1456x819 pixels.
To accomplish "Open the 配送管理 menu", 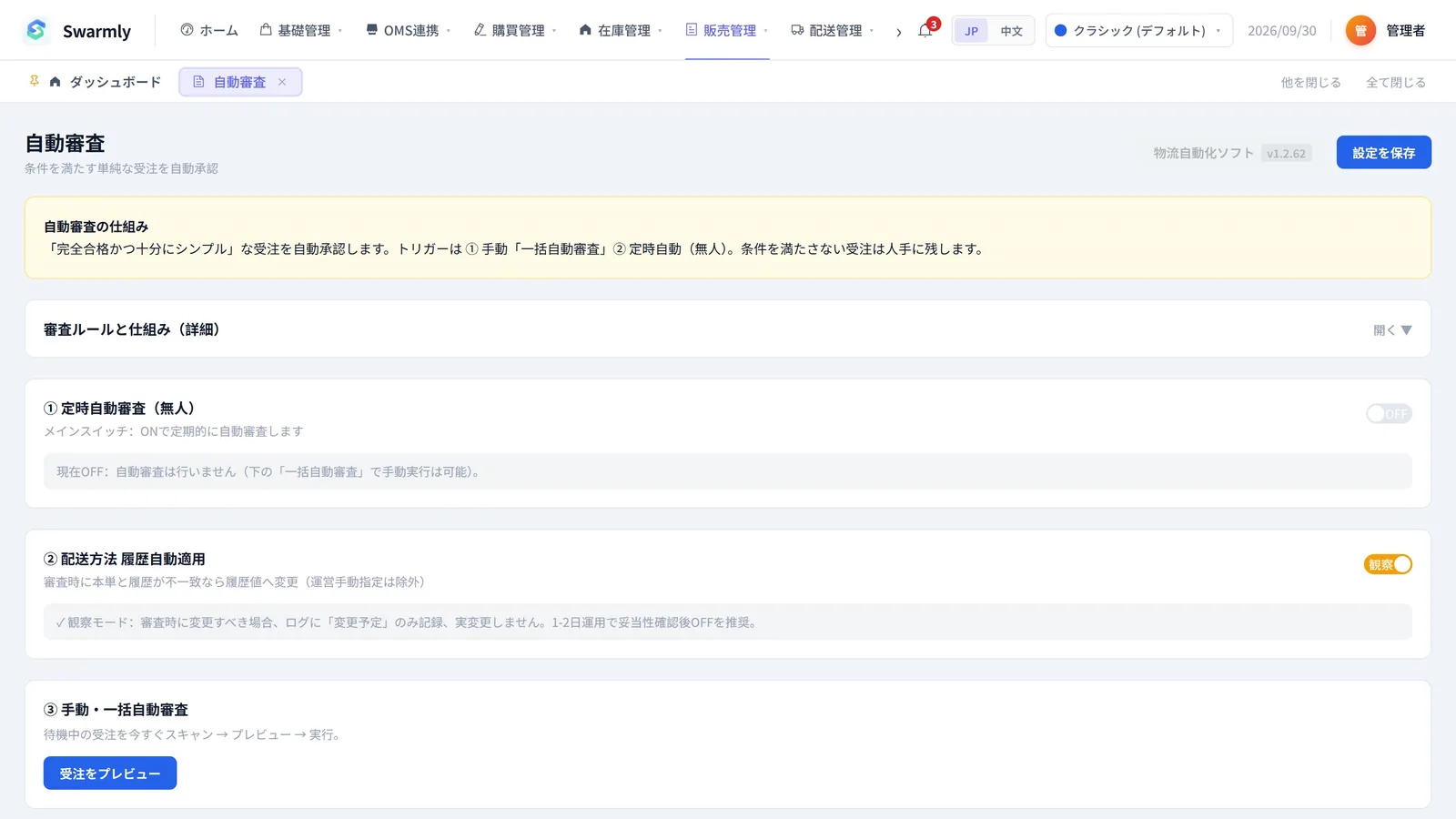I will pos(833,30).
